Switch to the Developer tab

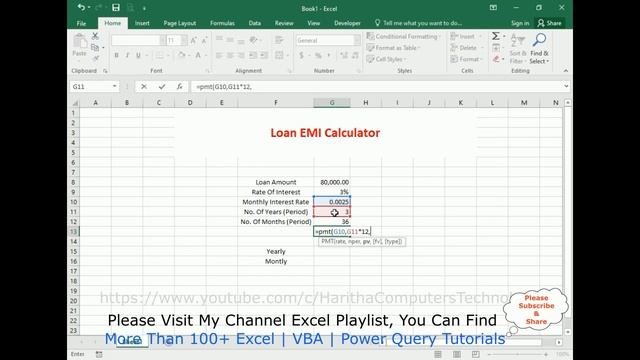(x=347, y=23)
